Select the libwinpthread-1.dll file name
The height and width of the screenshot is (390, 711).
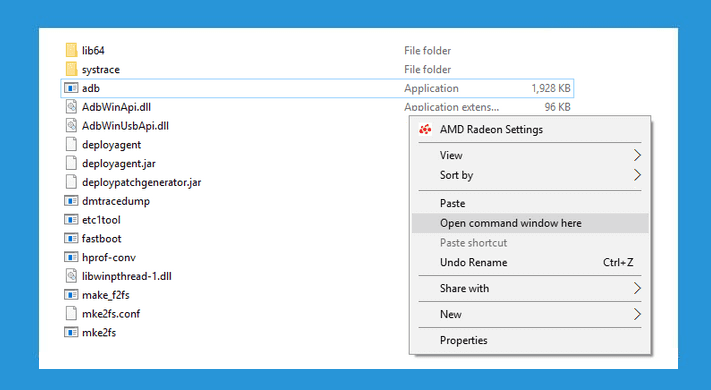tap(127, 277)
